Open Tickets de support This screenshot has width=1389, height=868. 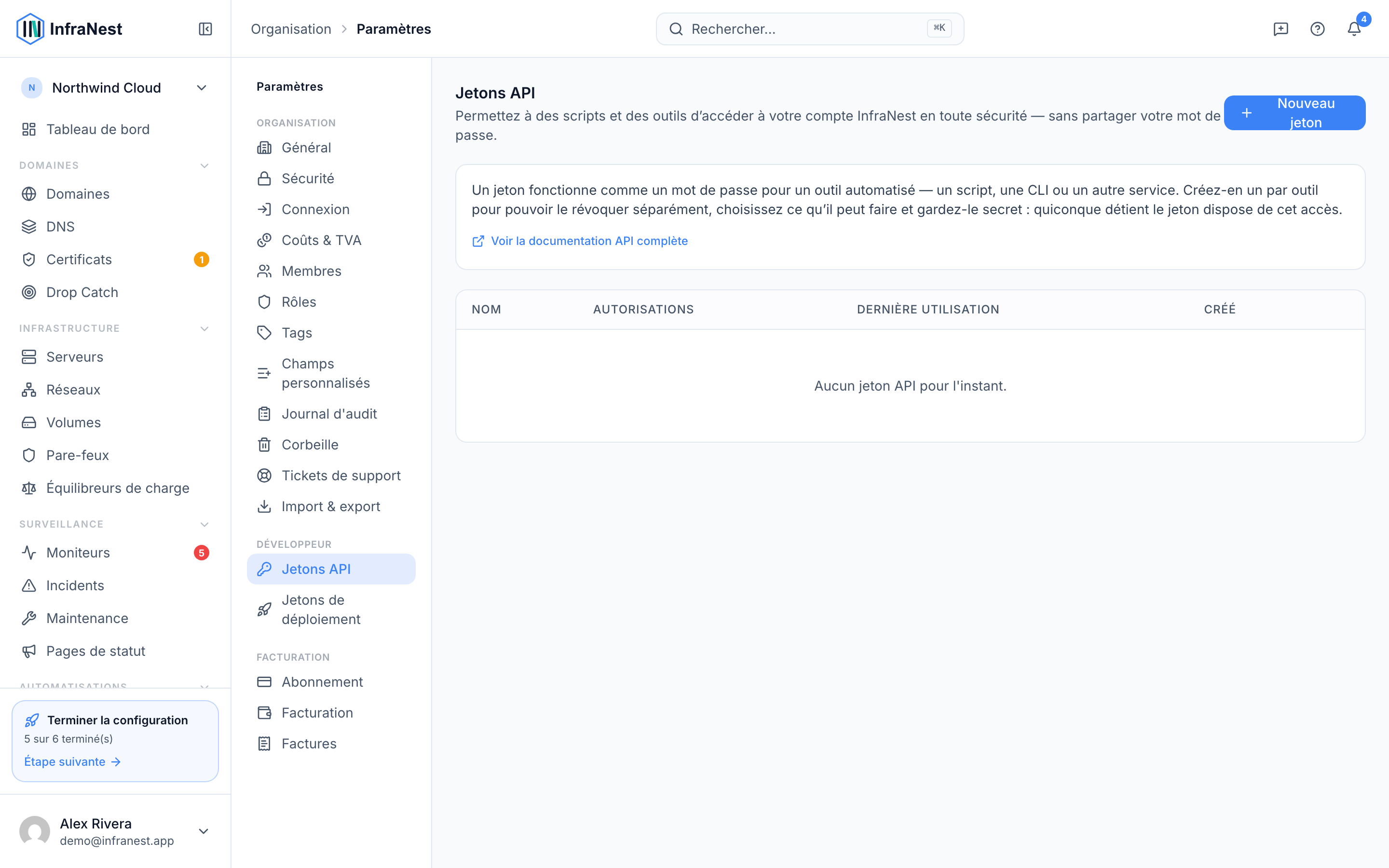pos(331,475)
